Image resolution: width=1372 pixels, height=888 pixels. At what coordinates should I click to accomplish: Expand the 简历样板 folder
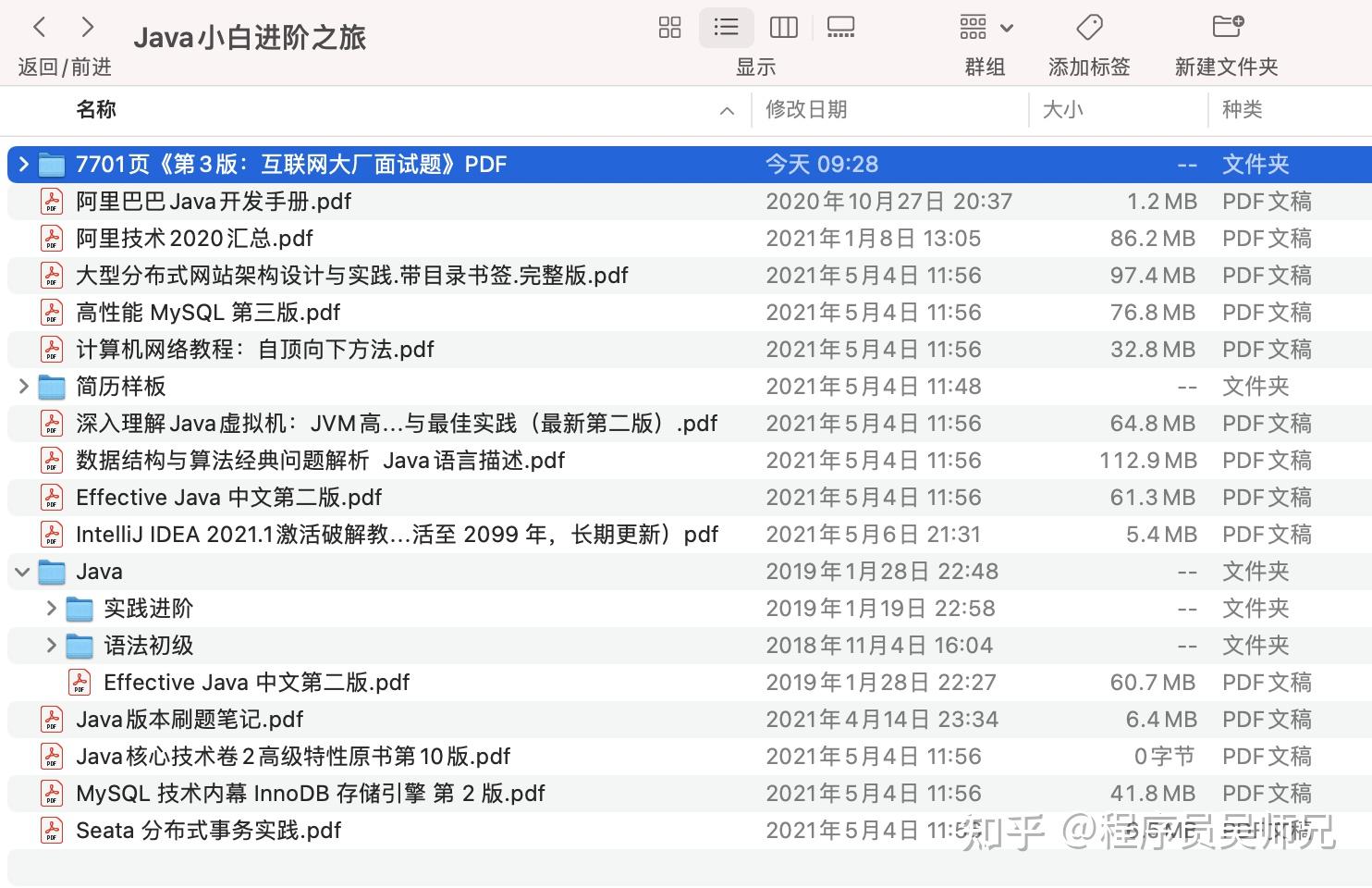tap(24, 387)
